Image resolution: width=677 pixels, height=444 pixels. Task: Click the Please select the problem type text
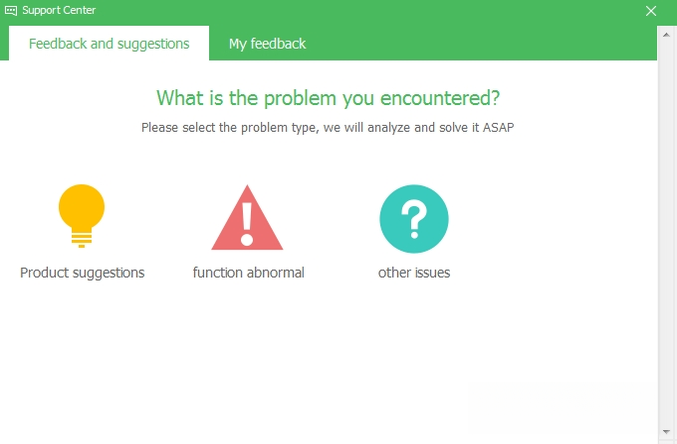[x=328, y=128]
